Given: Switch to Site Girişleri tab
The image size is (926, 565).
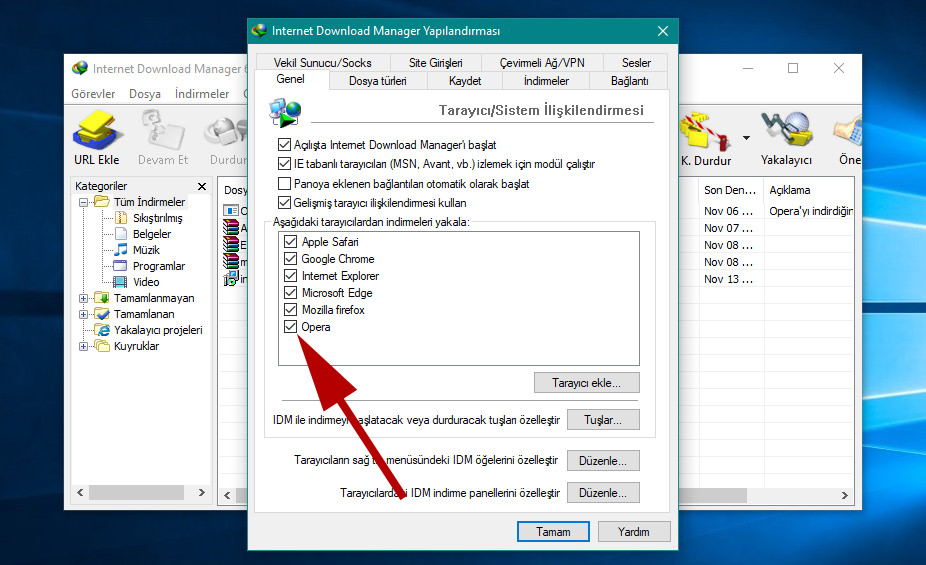Looking at the screenshot, I should [x=435, y=63].
